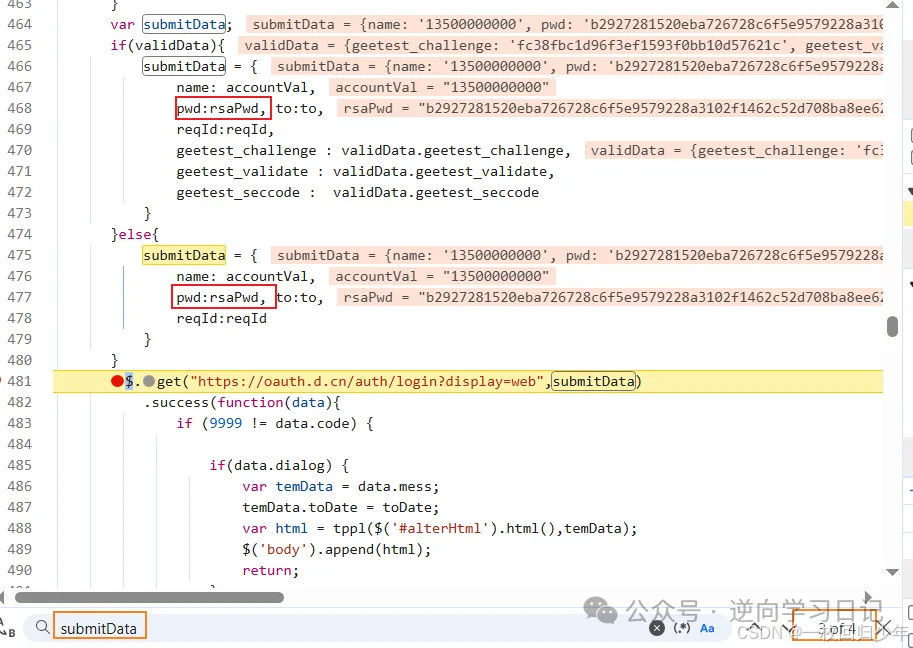Add breakpoint at line number 468
This screenshot has height=648, width=913.
[x=20, y=108]
